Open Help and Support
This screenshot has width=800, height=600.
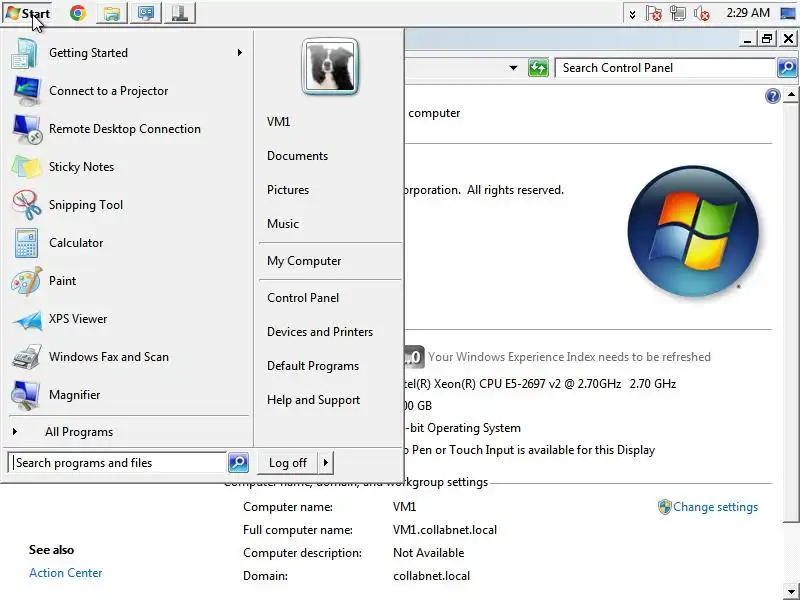tap(313, 400)
